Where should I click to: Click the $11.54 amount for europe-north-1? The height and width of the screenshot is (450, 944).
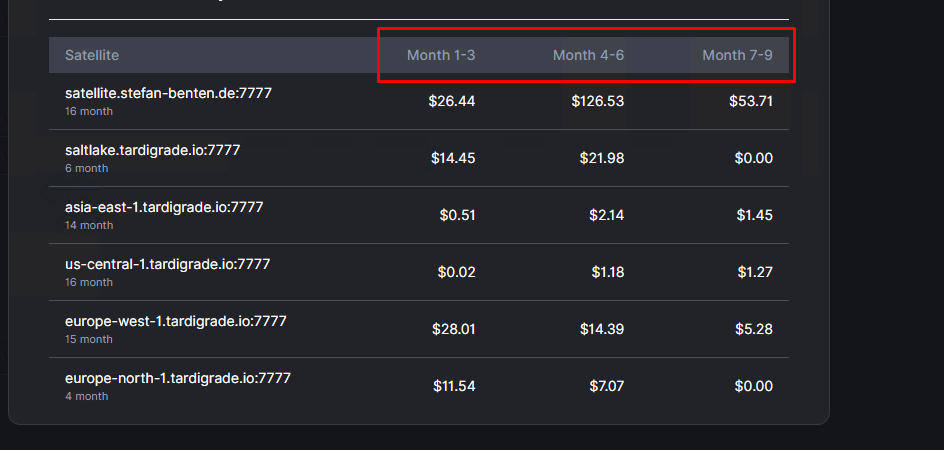[x=454, y=386]
